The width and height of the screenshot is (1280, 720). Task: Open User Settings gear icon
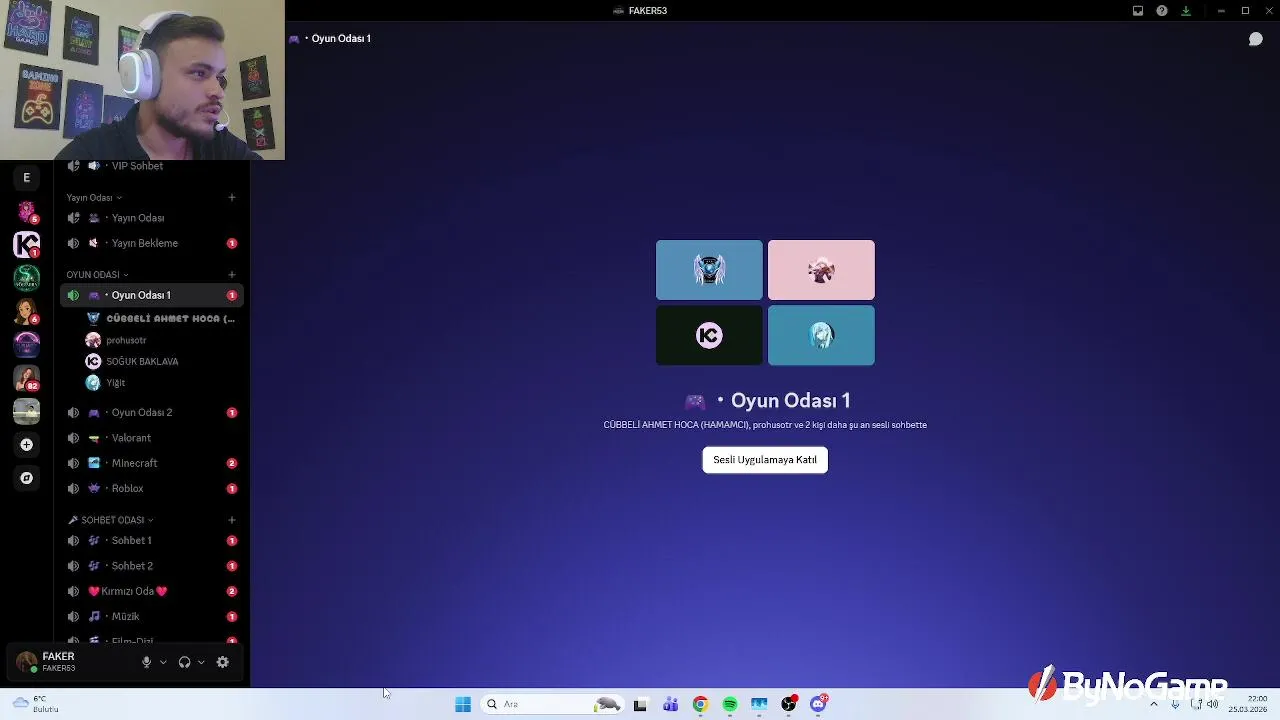(x=223, y=662)
